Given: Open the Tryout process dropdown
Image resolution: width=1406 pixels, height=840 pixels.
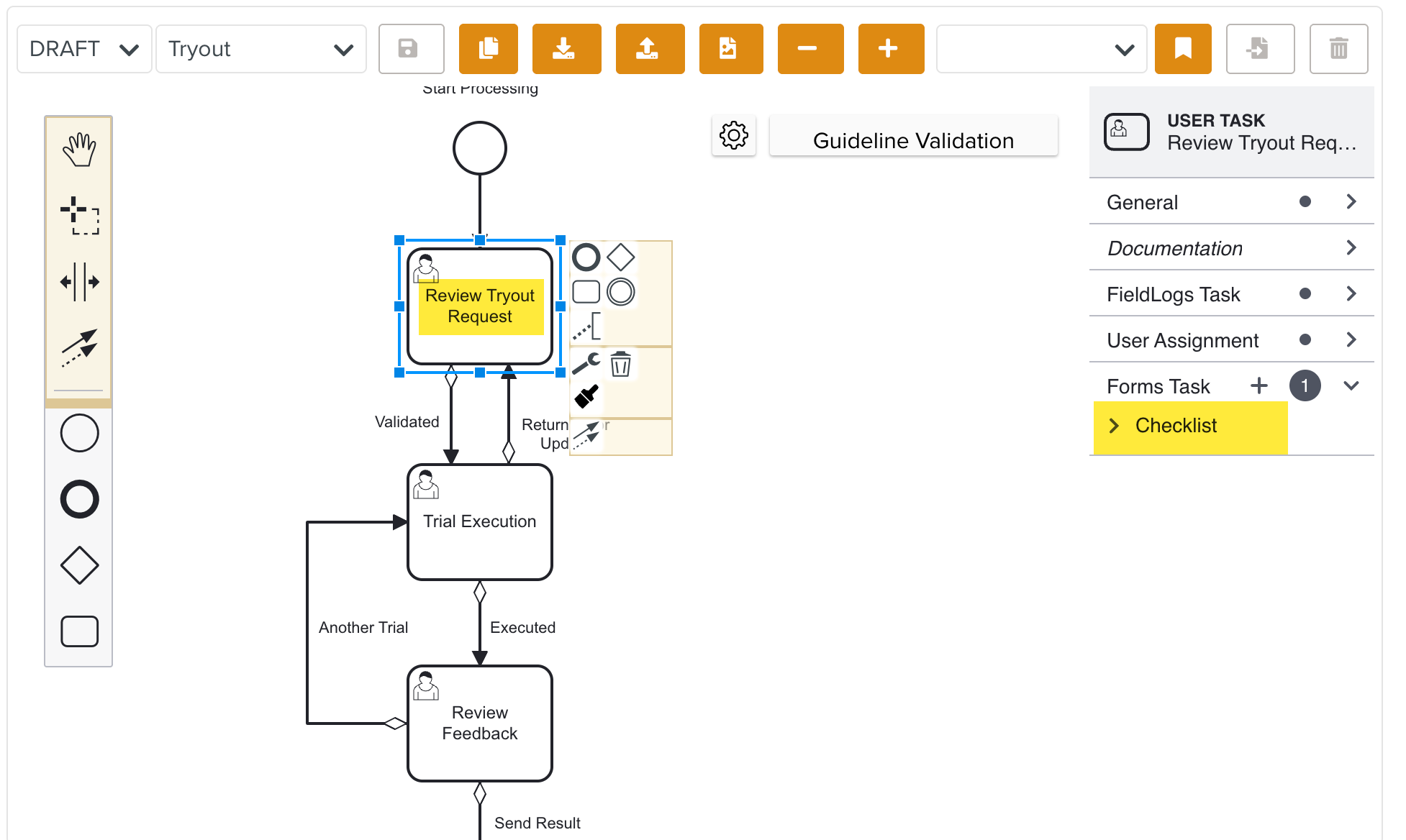Looking at the screenshot, I should click(x=260, y=49).
